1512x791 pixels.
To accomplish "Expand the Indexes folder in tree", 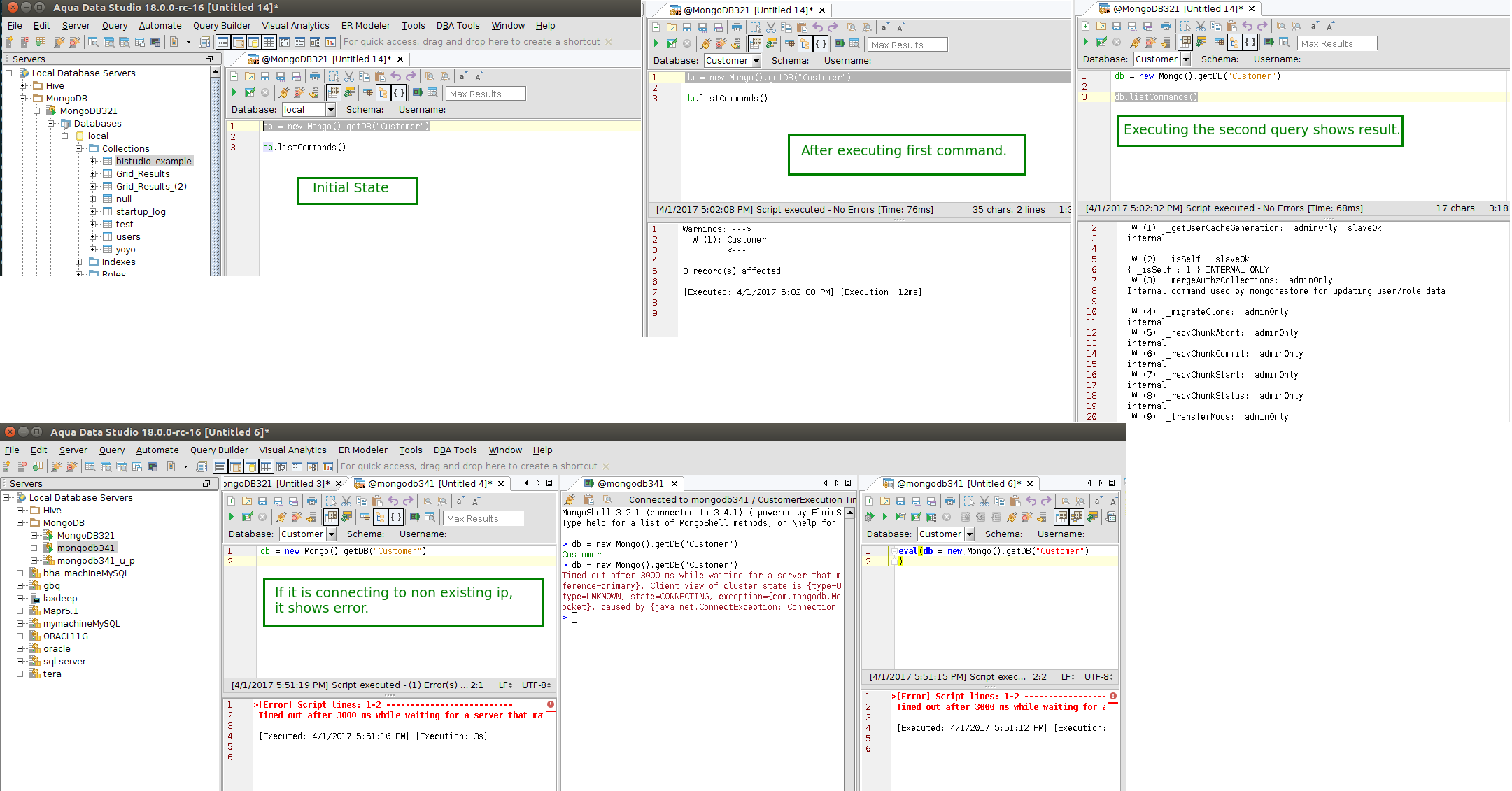I will (79, 262).
